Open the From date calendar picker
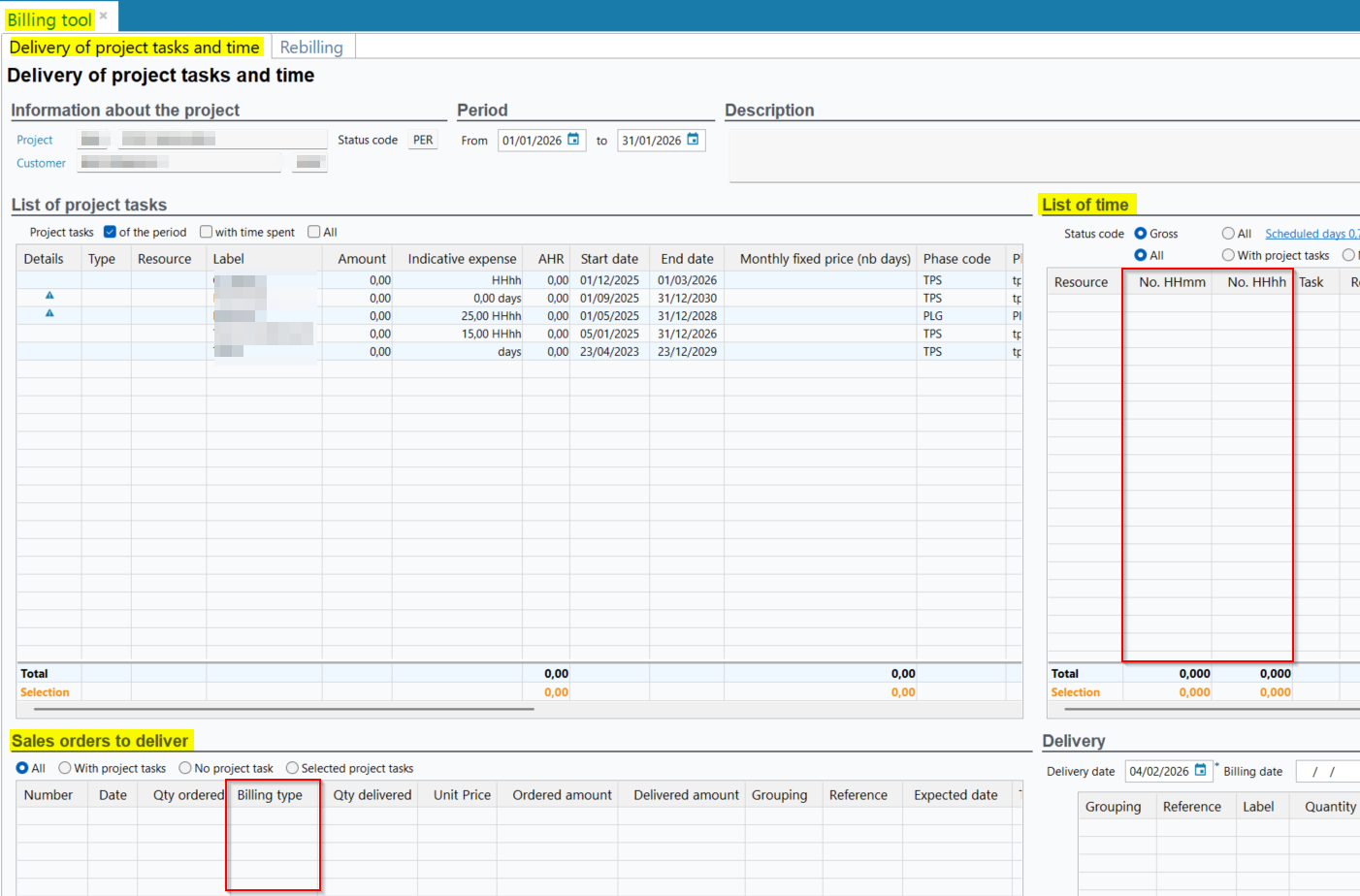 tap(573, 140)
